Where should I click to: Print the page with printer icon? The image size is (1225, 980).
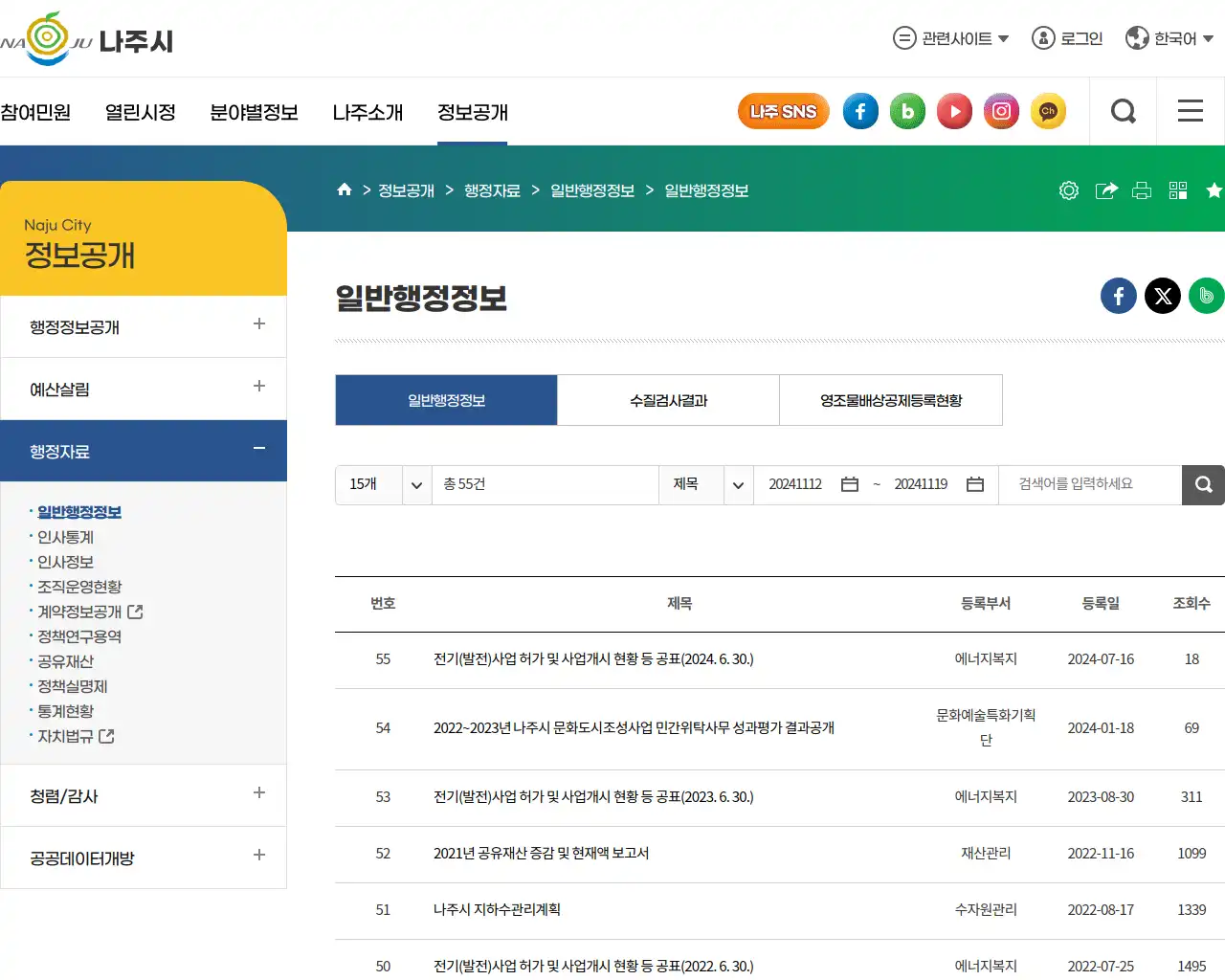pyautogui.click(x=1142, y=190)
